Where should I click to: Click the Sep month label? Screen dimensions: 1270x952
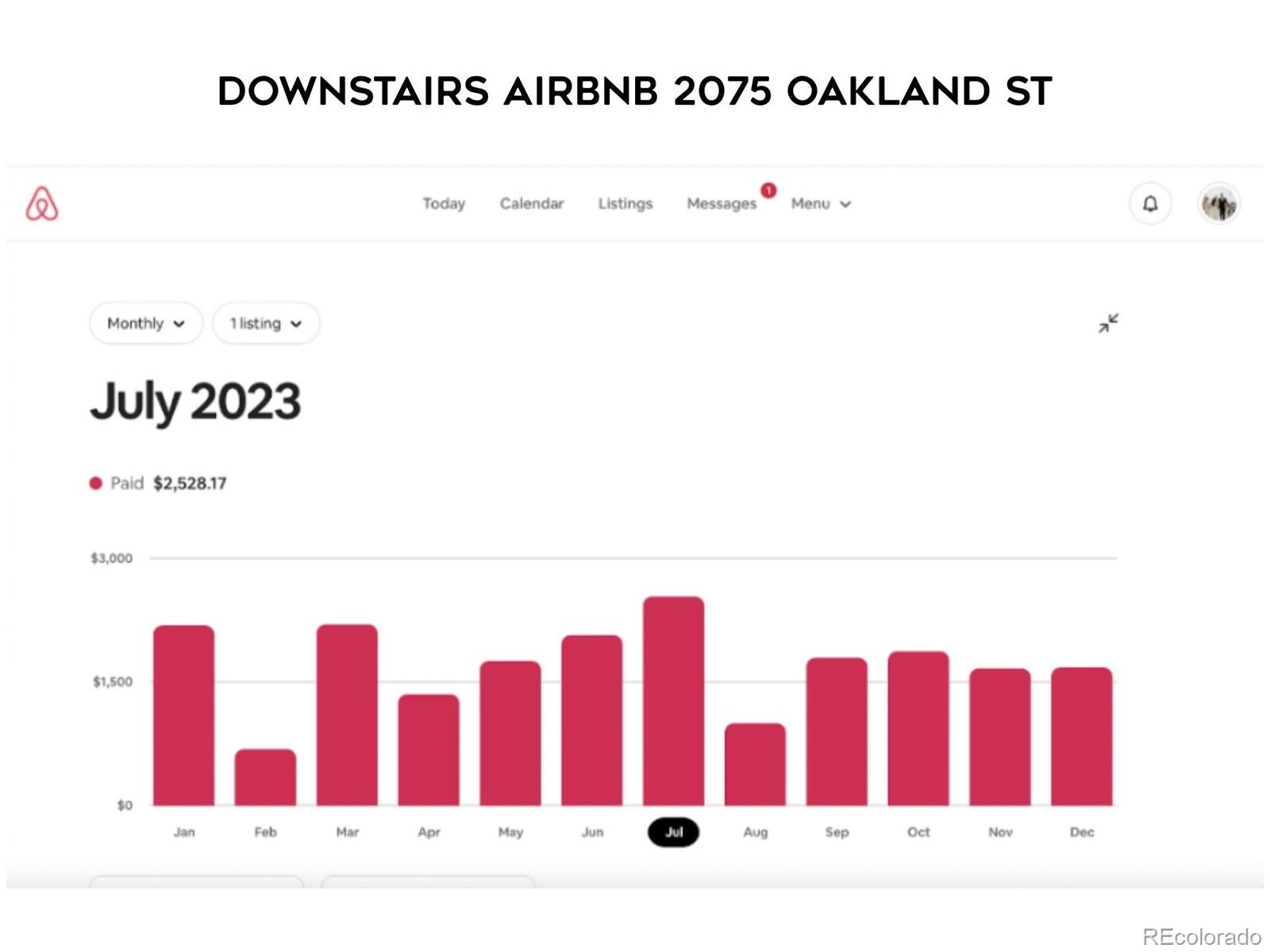837,832
